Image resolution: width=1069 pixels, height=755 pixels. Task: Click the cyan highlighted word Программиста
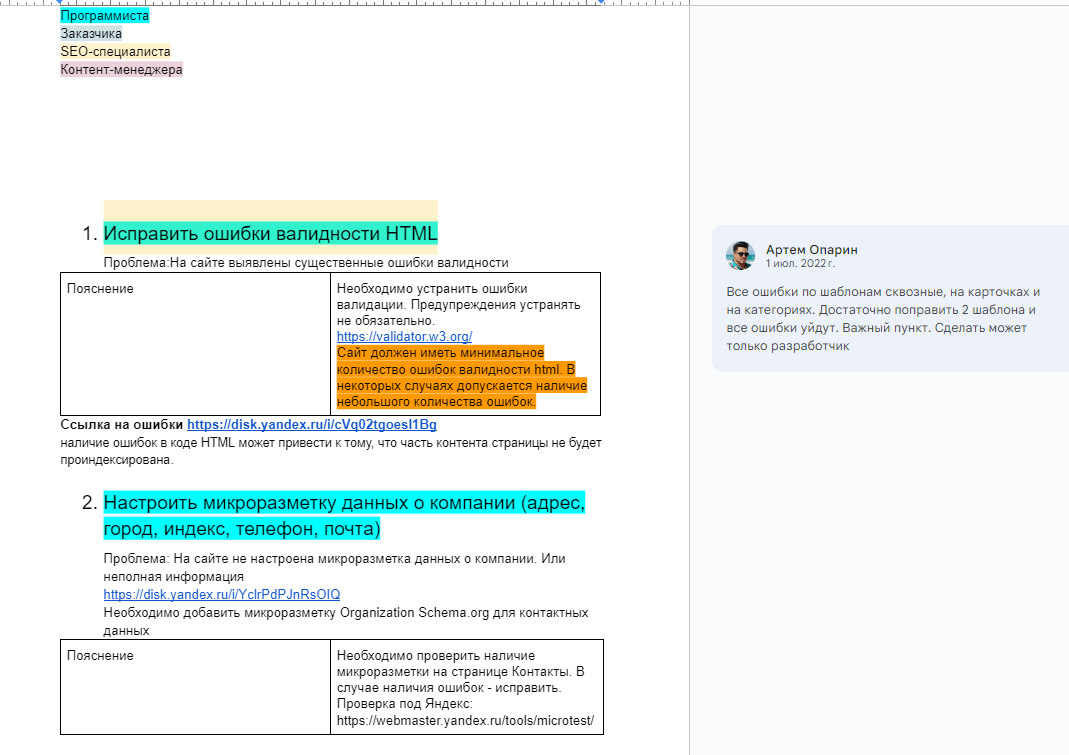tap(104, 15)
